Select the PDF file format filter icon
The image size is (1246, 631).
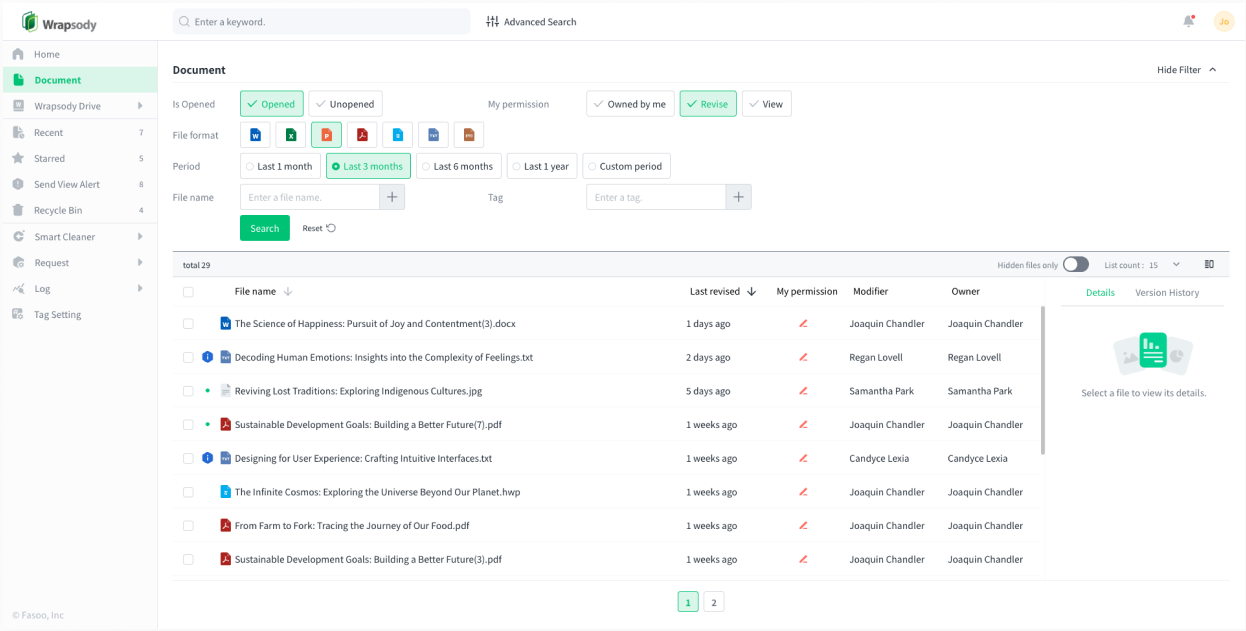[x=362, y=134]
